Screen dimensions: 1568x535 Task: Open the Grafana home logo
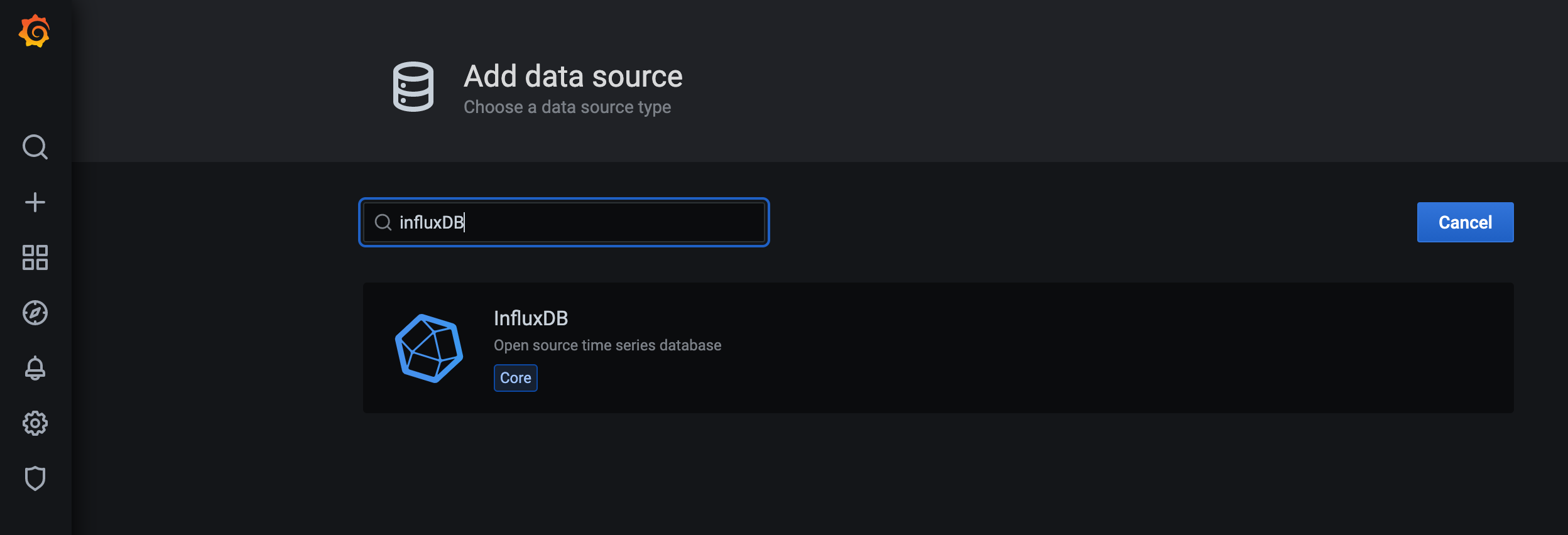pyautogui.click(x=35, y=31)
